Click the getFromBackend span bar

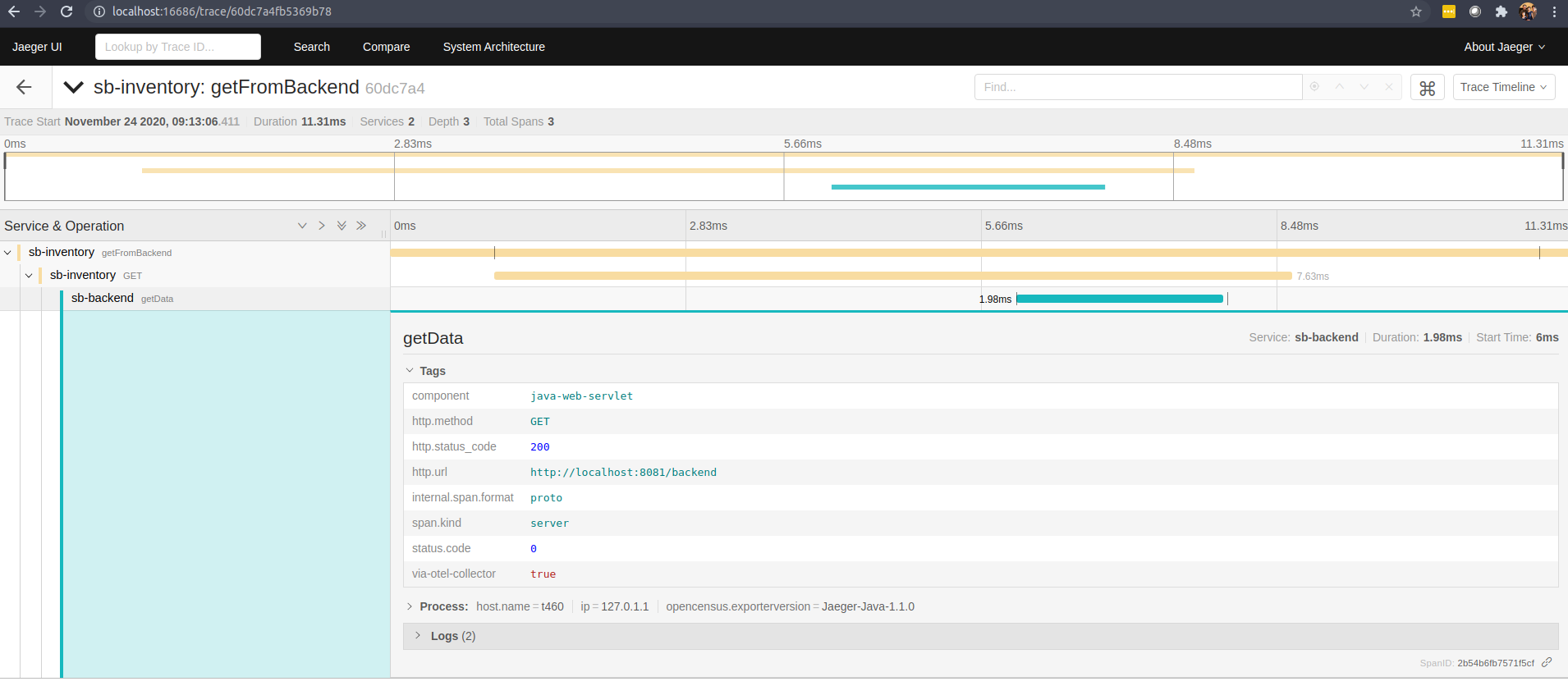tap(979, 253)
